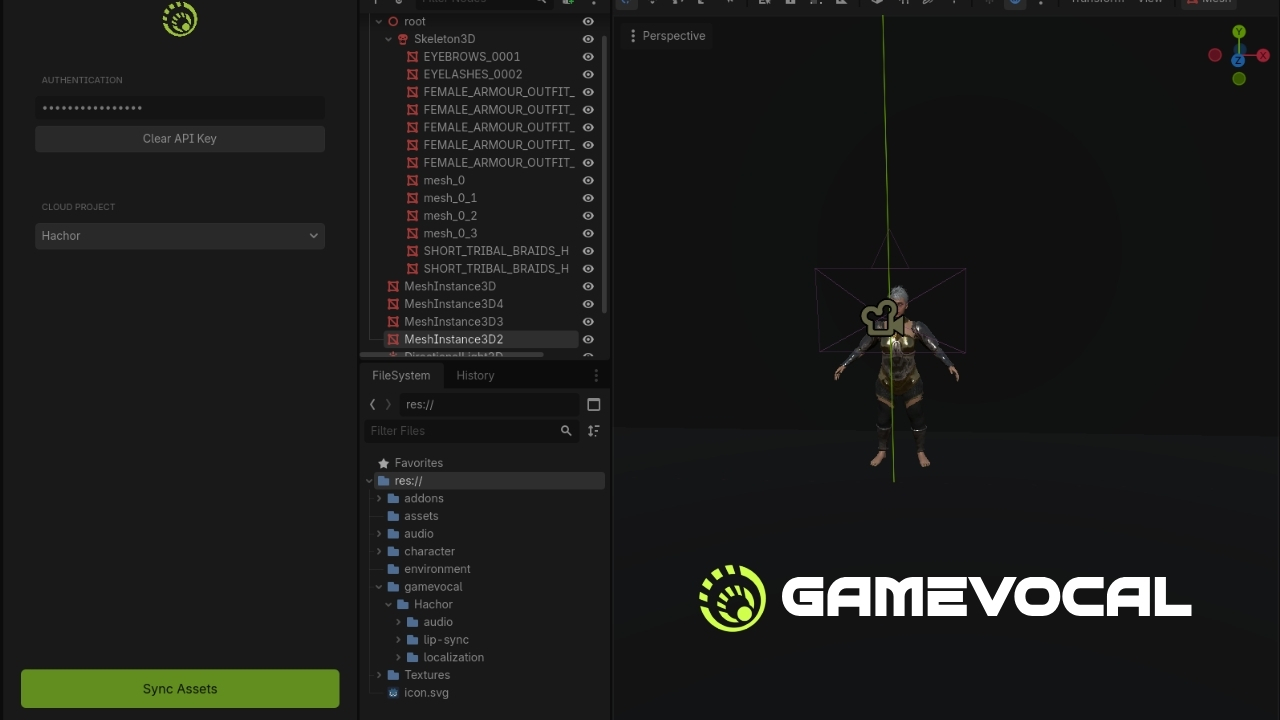Click the icon.svg file thumbnail icon

(393, 693)
